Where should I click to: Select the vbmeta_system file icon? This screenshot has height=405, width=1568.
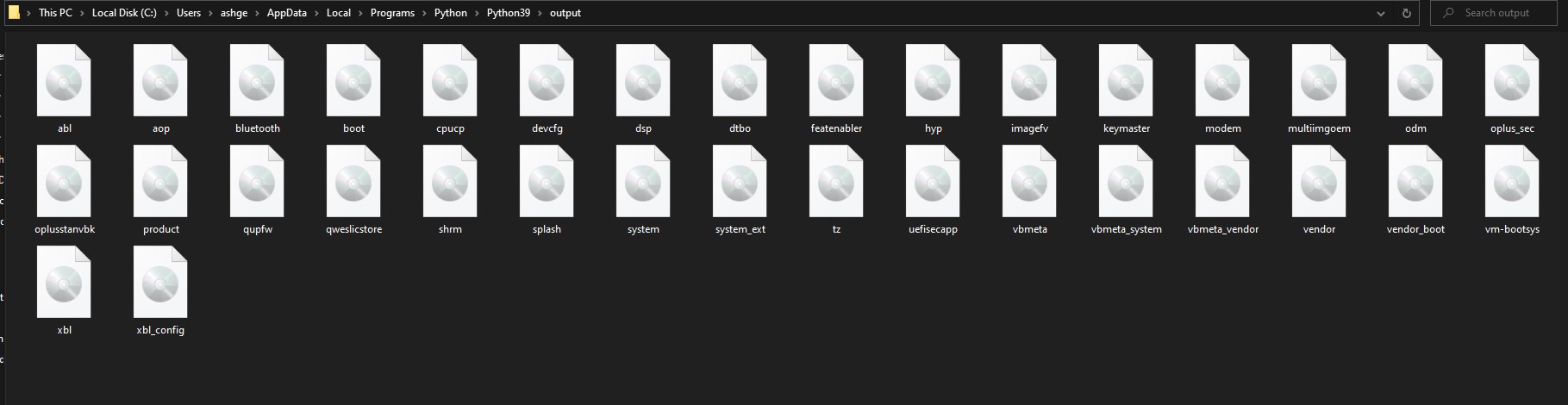click(1126, 182)
